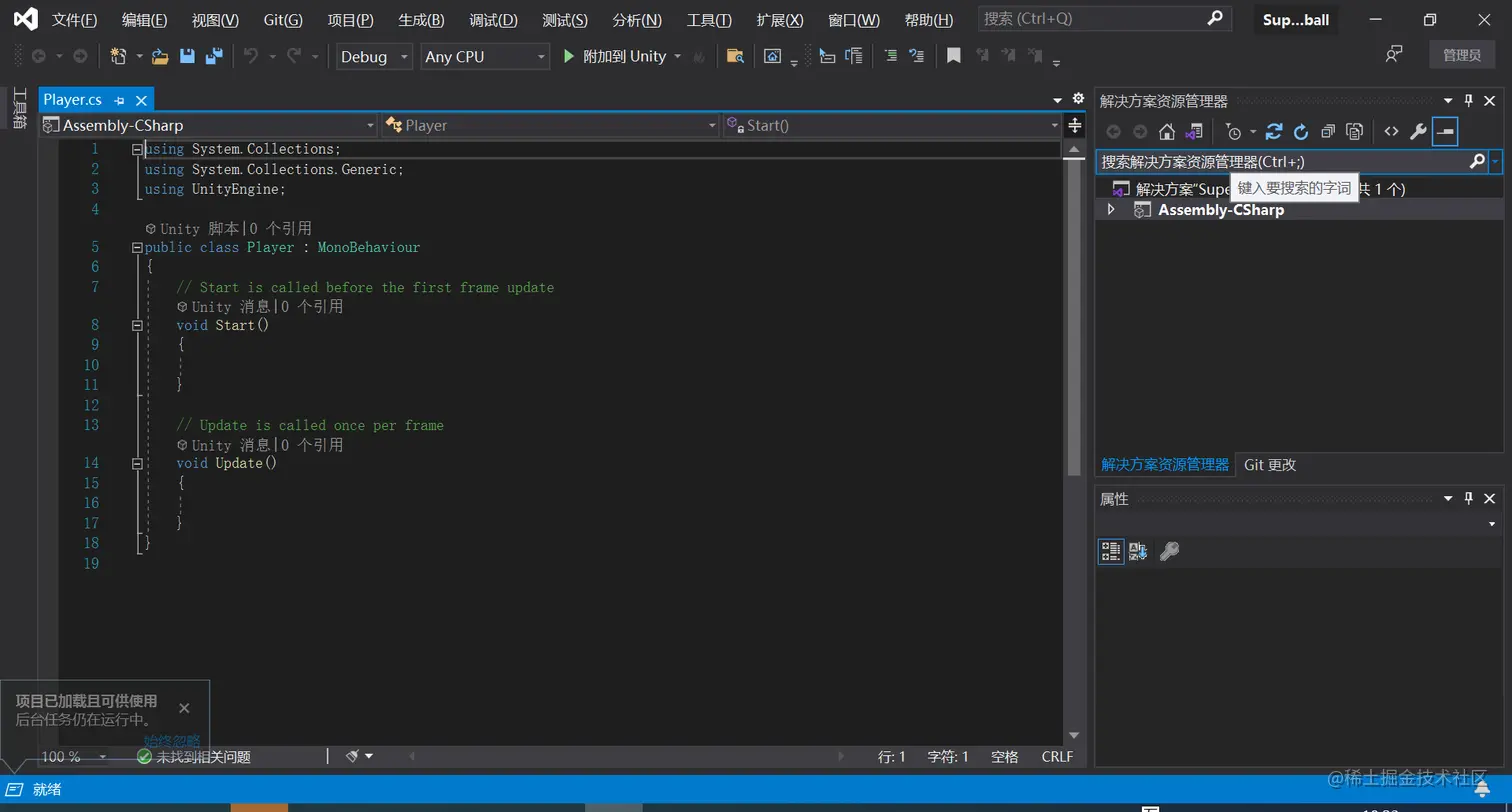This screenshot has height=812, width=1512.
Task: Click the New Project toolbar icon
Action: (x=119, y=57)
